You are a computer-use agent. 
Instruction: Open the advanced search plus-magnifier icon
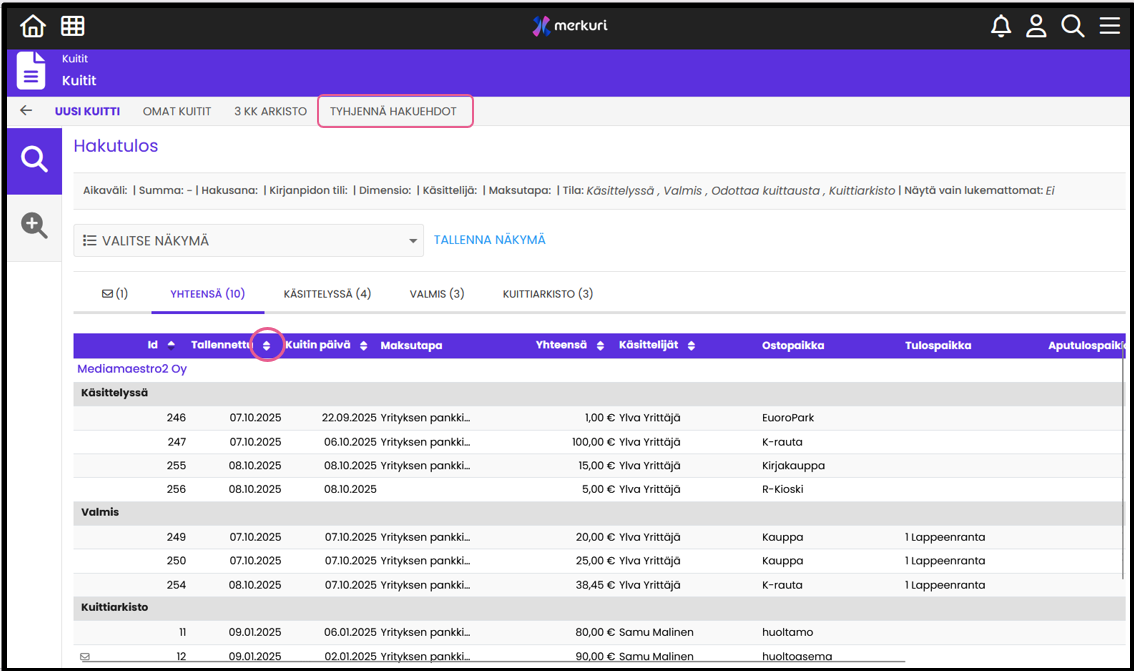(35, 226)
